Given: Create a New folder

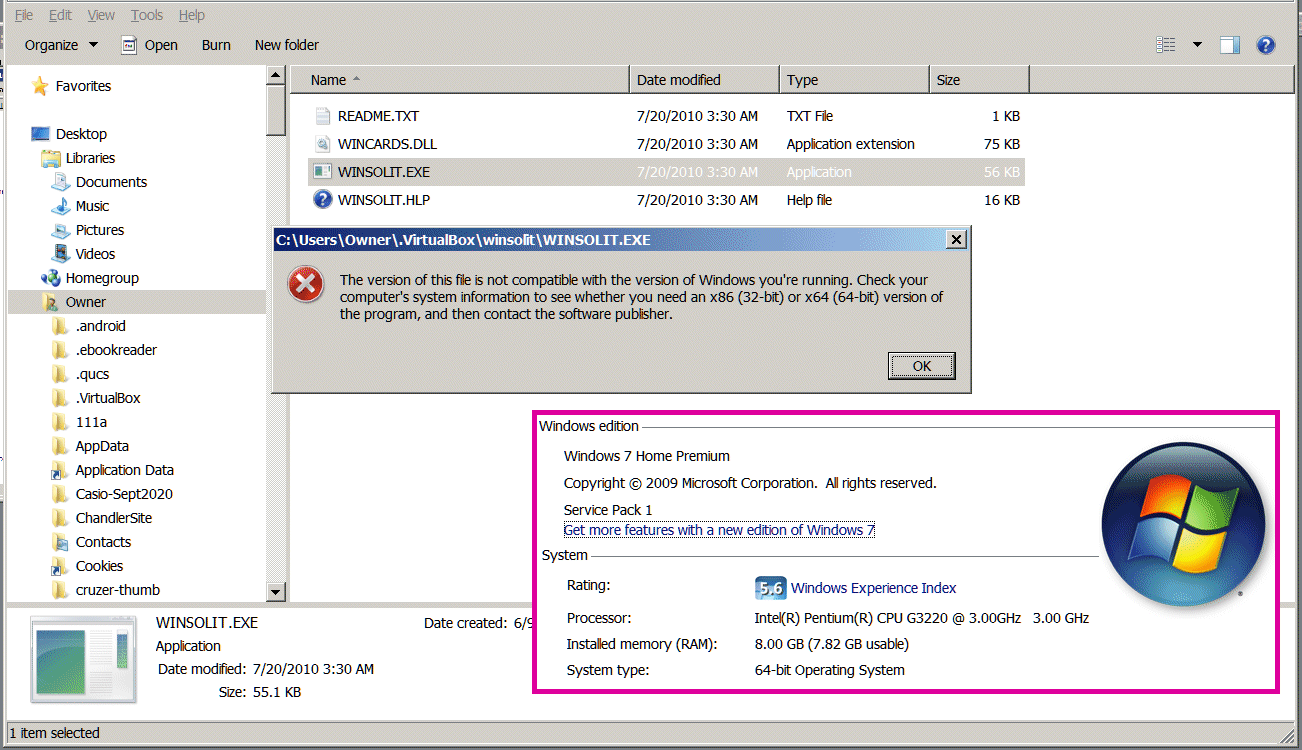Looking at the screenshot, I should coord(287,45).
